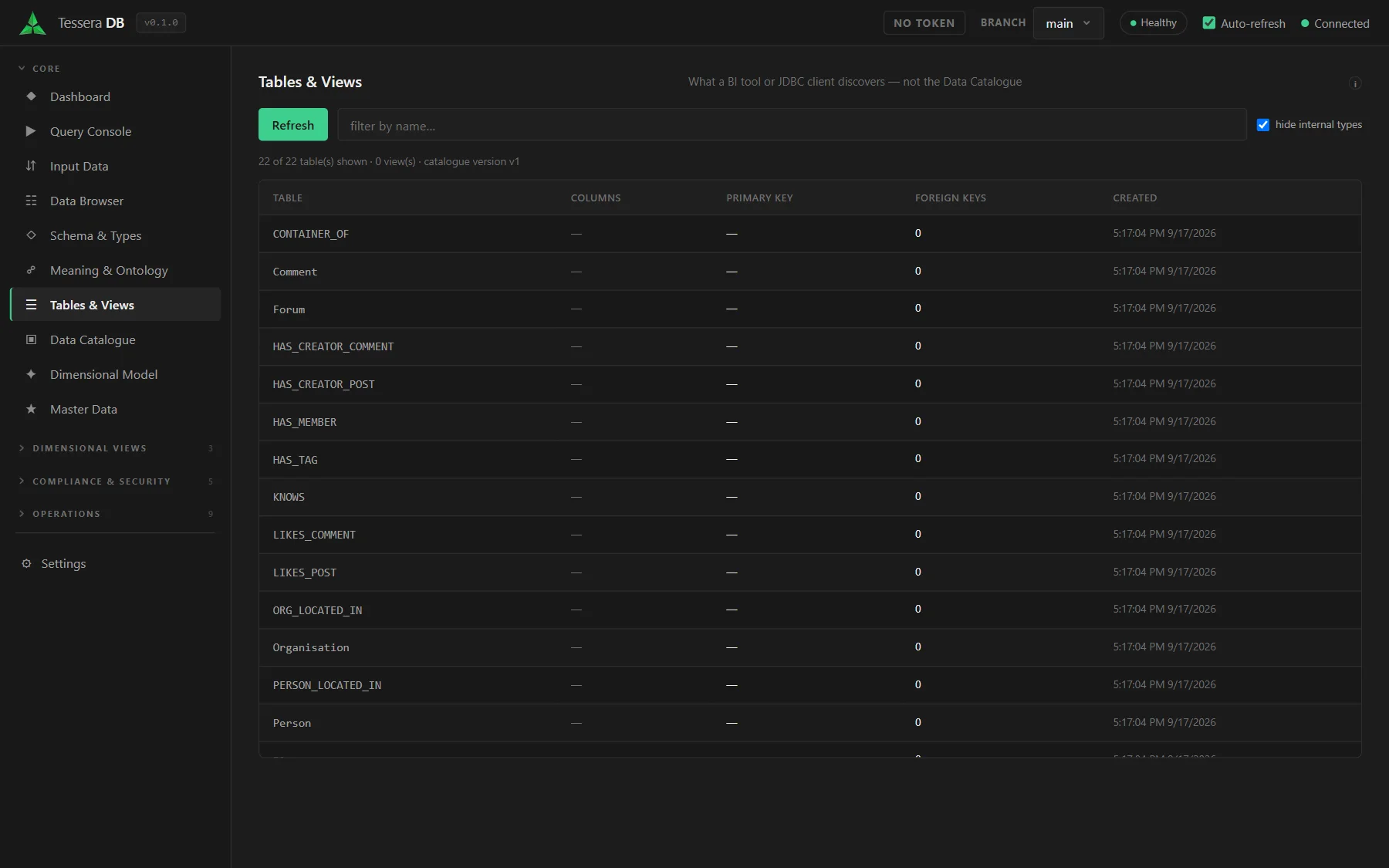Select the Comment table row
The width and height of the screenshot is (1389, 868).
(809, 272)
